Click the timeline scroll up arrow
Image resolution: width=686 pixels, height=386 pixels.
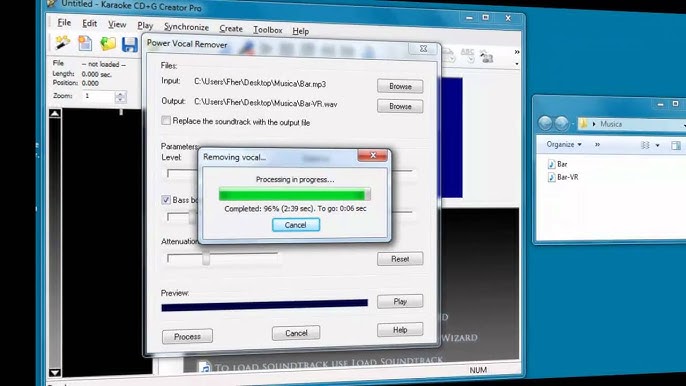coord(55,113)
